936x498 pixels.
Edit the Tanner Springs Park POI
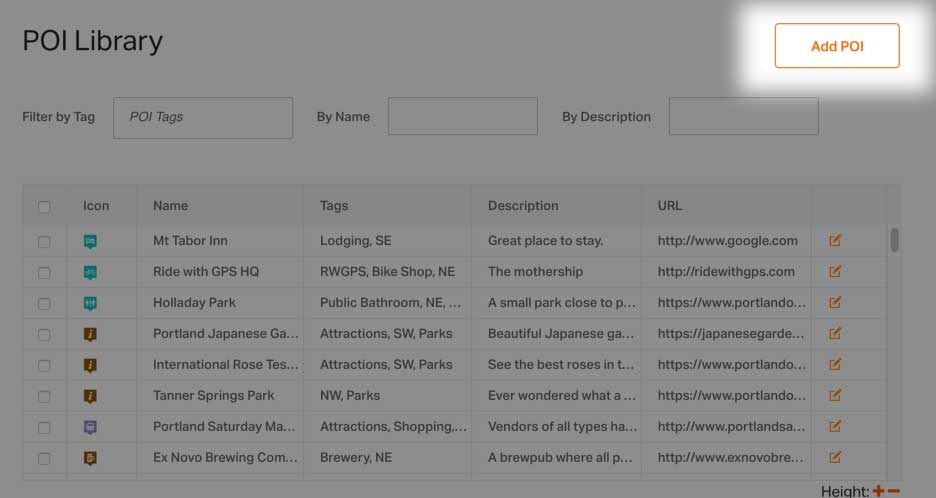point(835,395)
